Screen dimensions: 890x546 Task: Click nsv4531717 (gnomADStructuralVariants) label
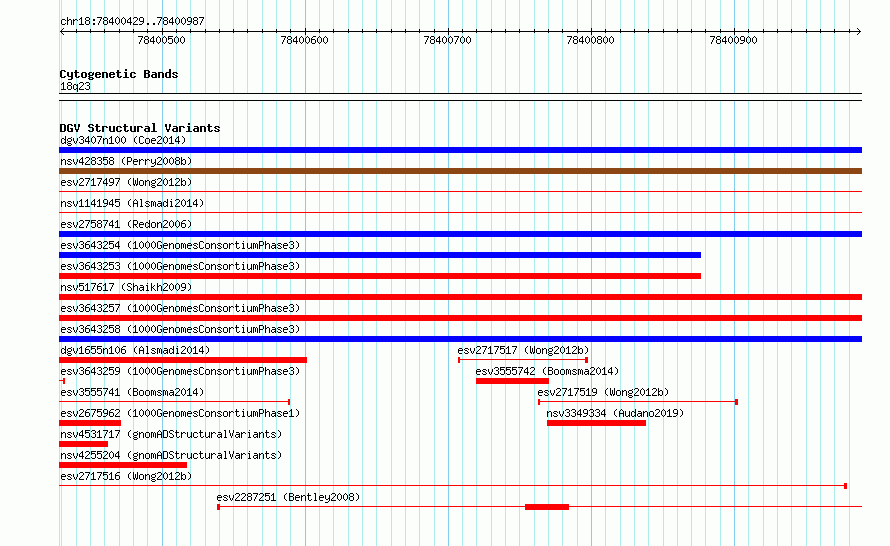pyautogui.click(x=171, y=434)
